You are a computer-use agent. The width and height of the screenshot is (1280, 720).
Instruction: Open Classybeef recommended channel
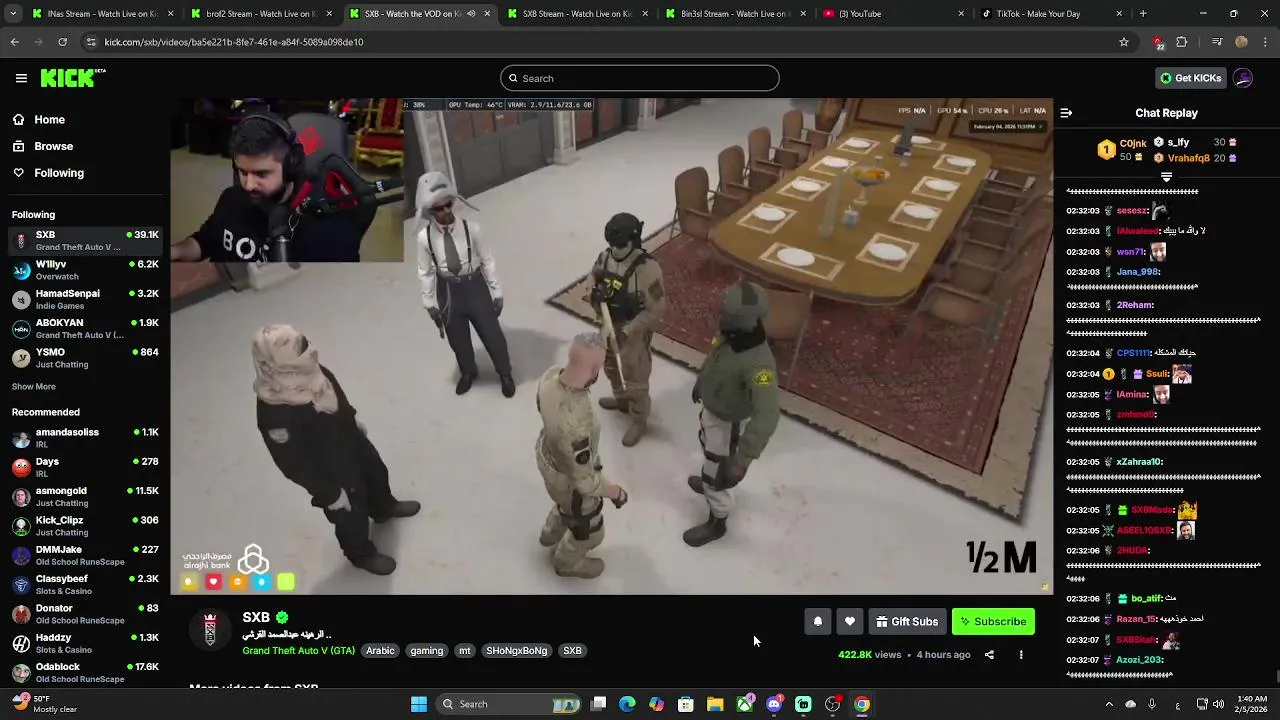[85, 584]
